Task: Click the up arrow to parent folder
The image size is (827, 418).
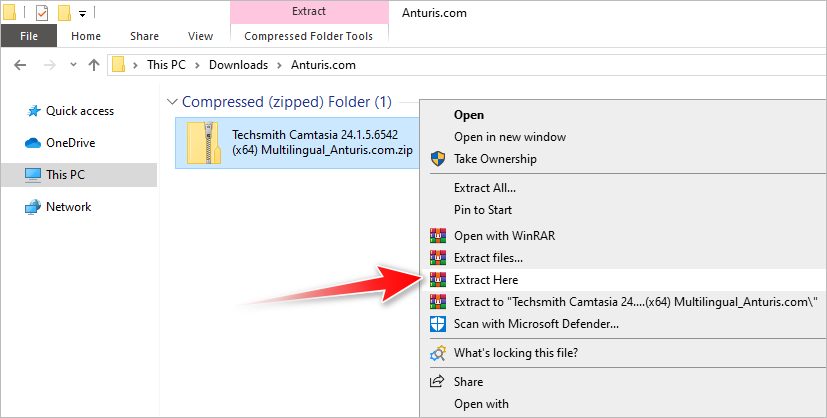Action: pos(94,65)
